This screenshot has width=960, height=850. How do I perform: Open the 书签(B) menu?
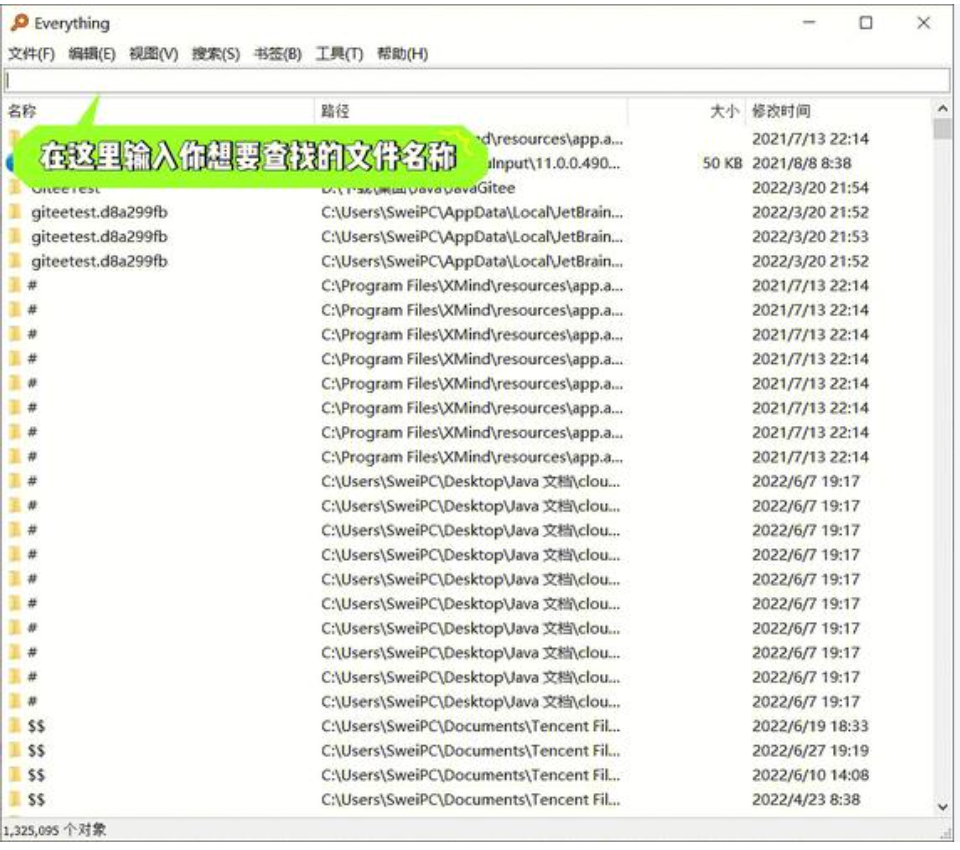coord(277,54)
